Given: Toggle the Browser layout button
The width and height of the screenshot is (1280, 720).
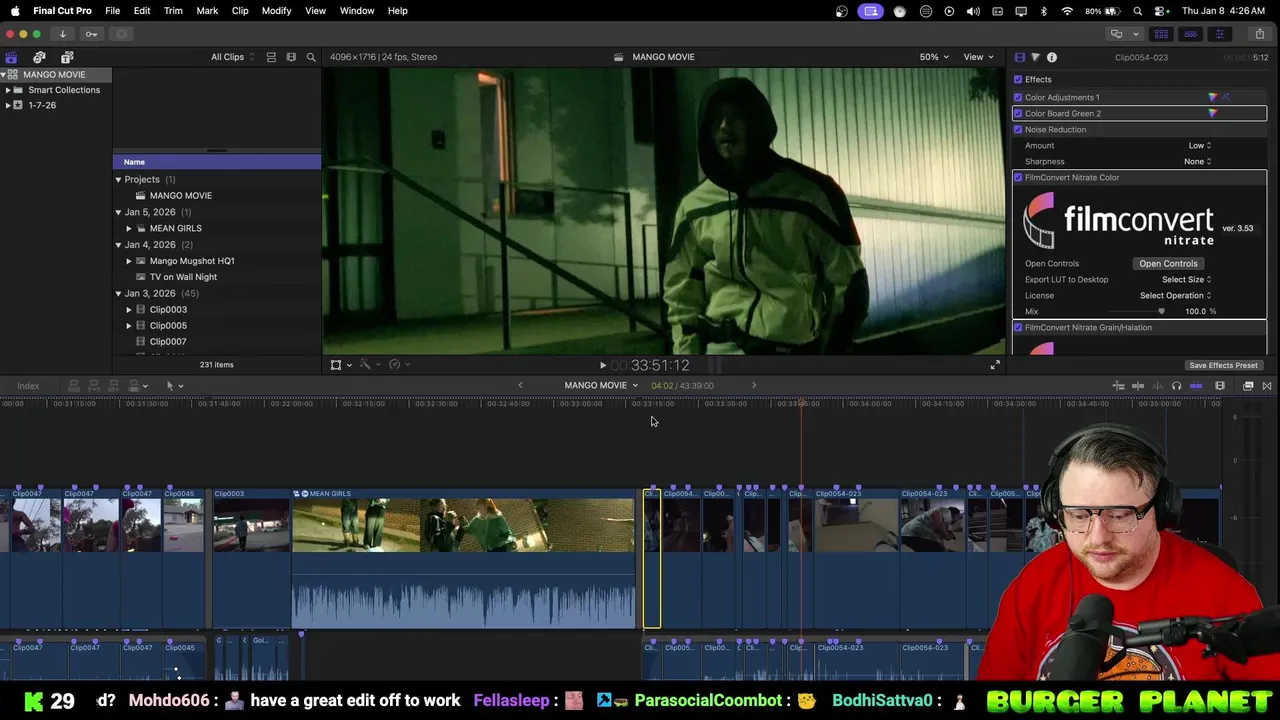Looking at the screenshot, I should click(1161, 34).
